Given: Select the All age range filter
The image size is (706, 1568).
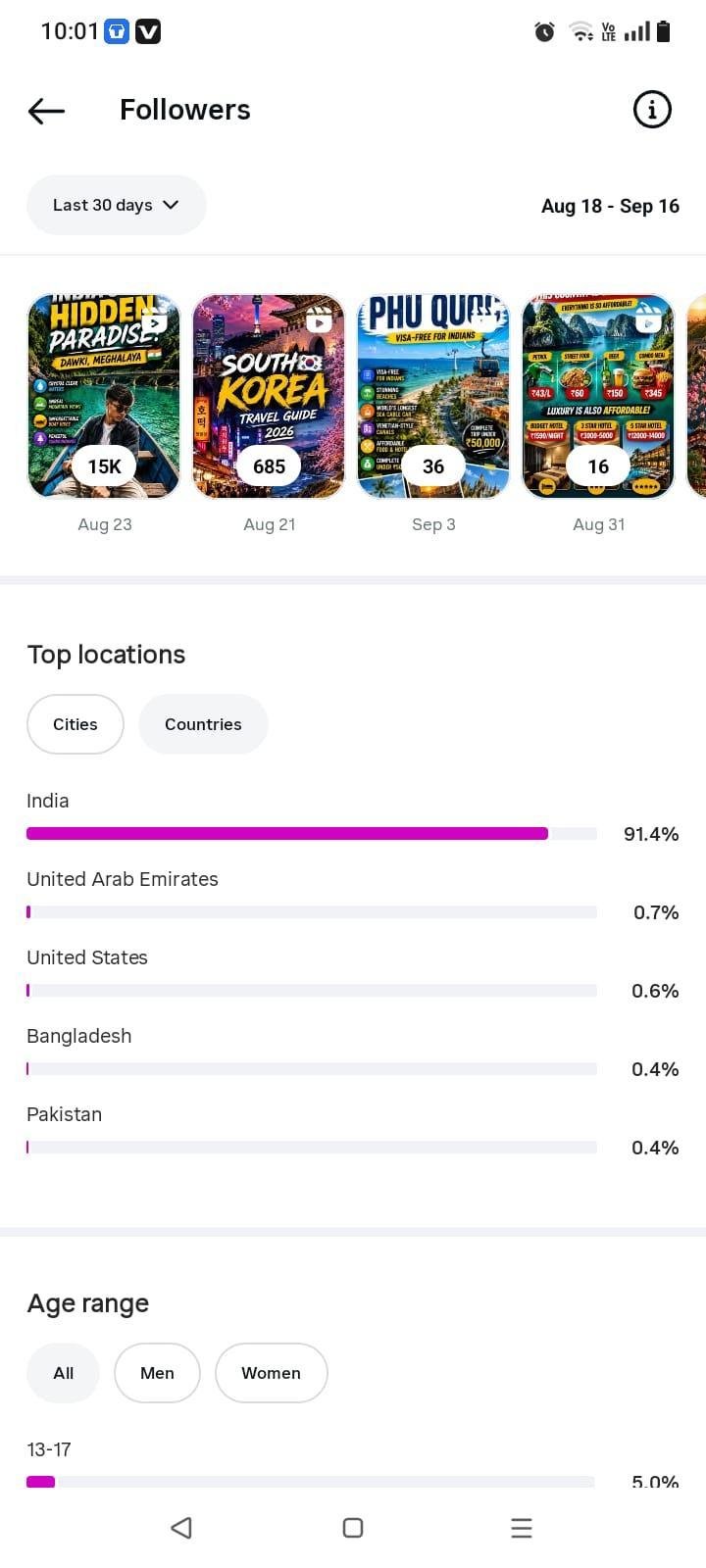Looking at the screenshot, I should click(64, 1373).
